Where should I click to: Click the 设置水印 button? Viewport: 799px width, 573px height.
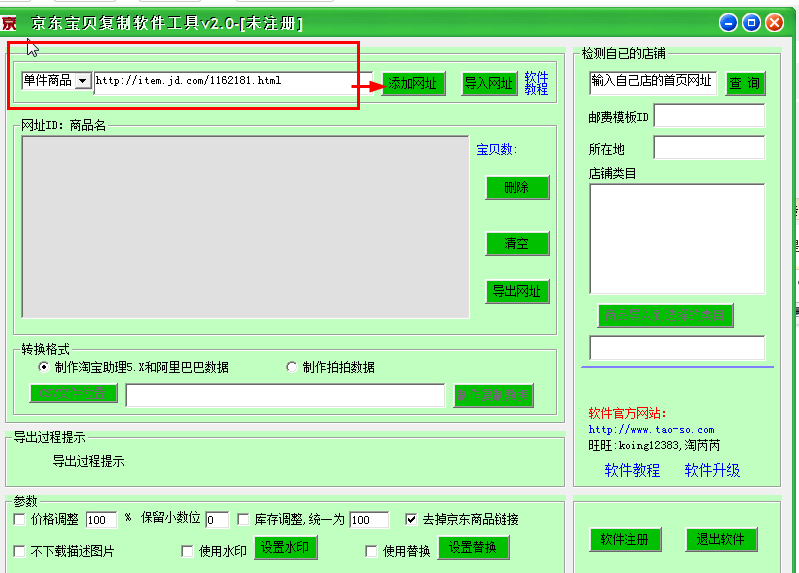(285, 548)
